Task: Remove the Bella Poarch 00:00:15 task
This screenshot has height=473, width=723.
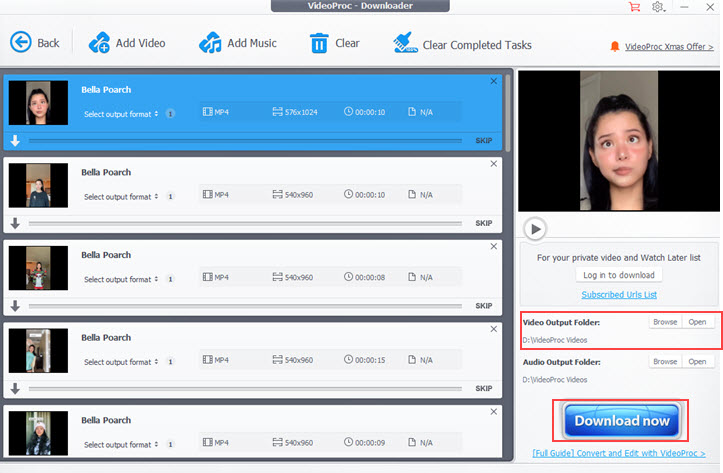Action: click(494, 329)
